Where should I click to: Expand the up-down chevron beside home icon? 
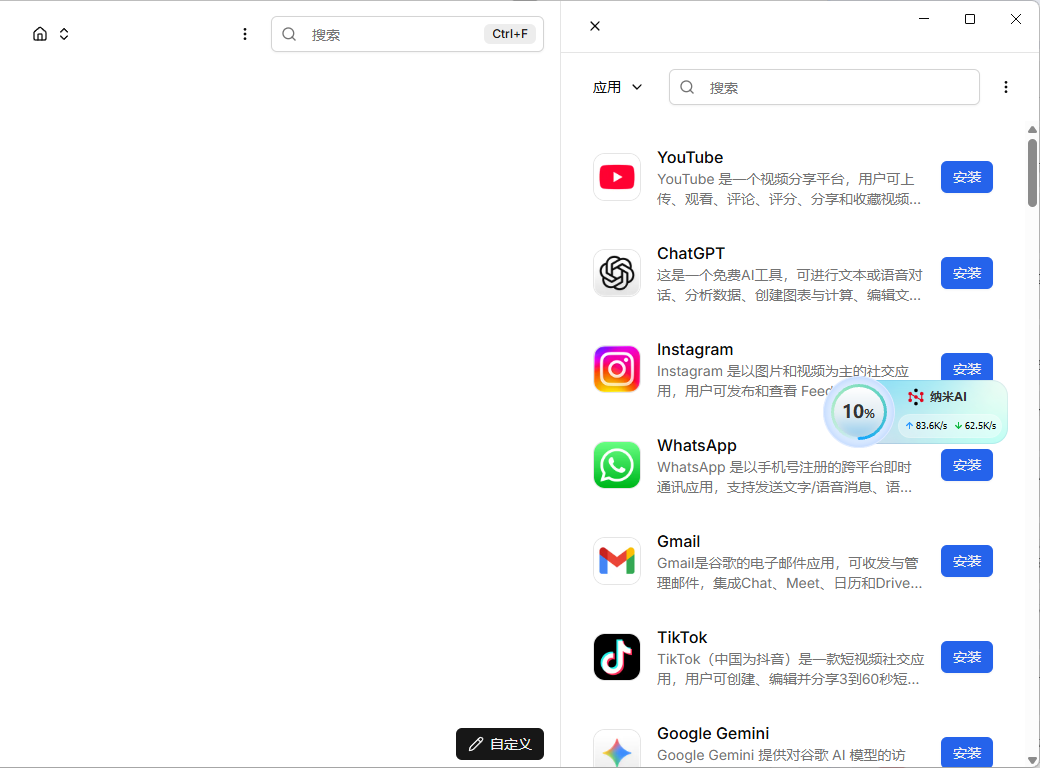tap(64, 34)
